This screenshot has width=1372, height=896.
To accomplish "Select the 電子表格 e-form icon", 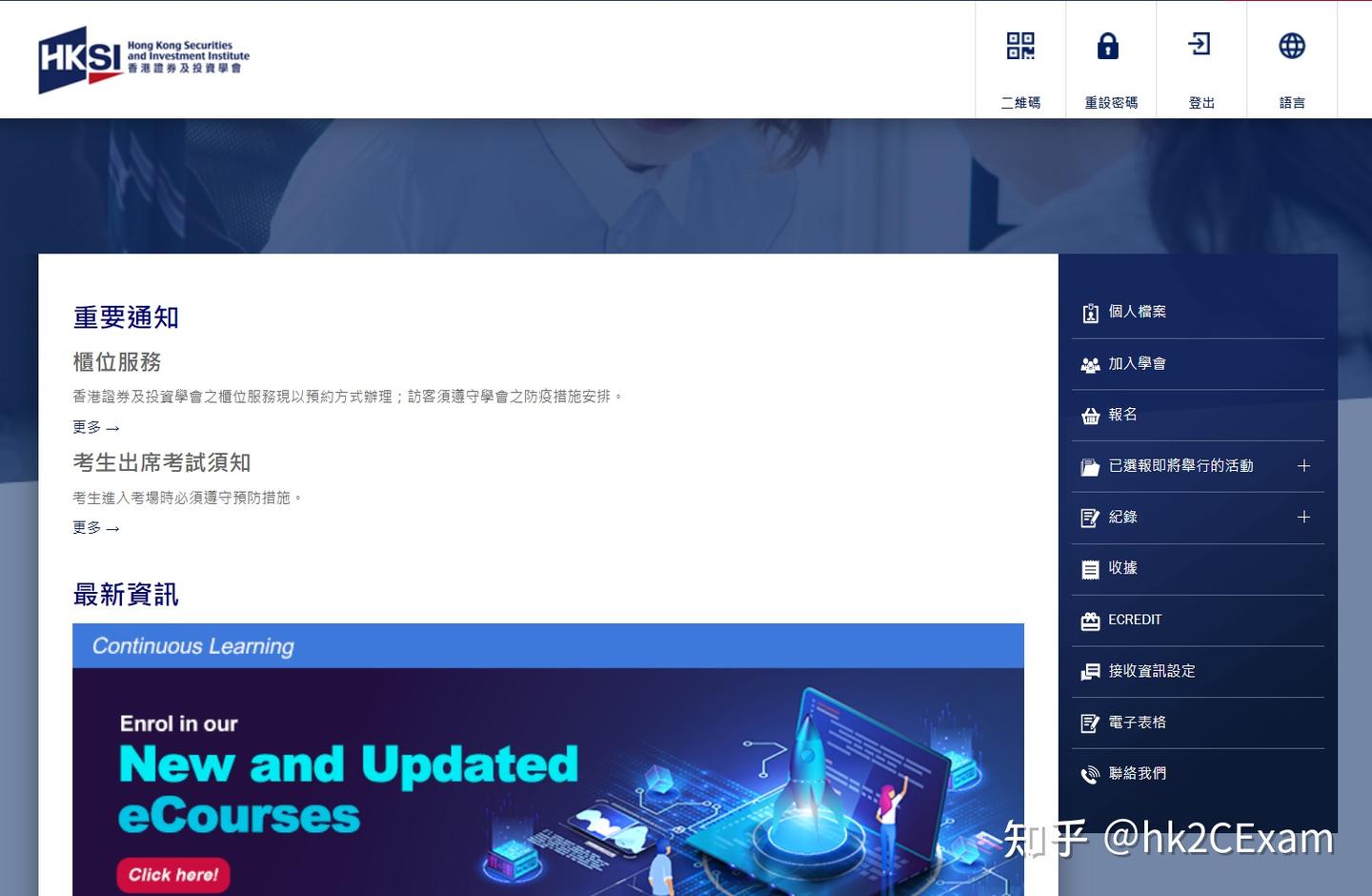I will click(1090, 723).
